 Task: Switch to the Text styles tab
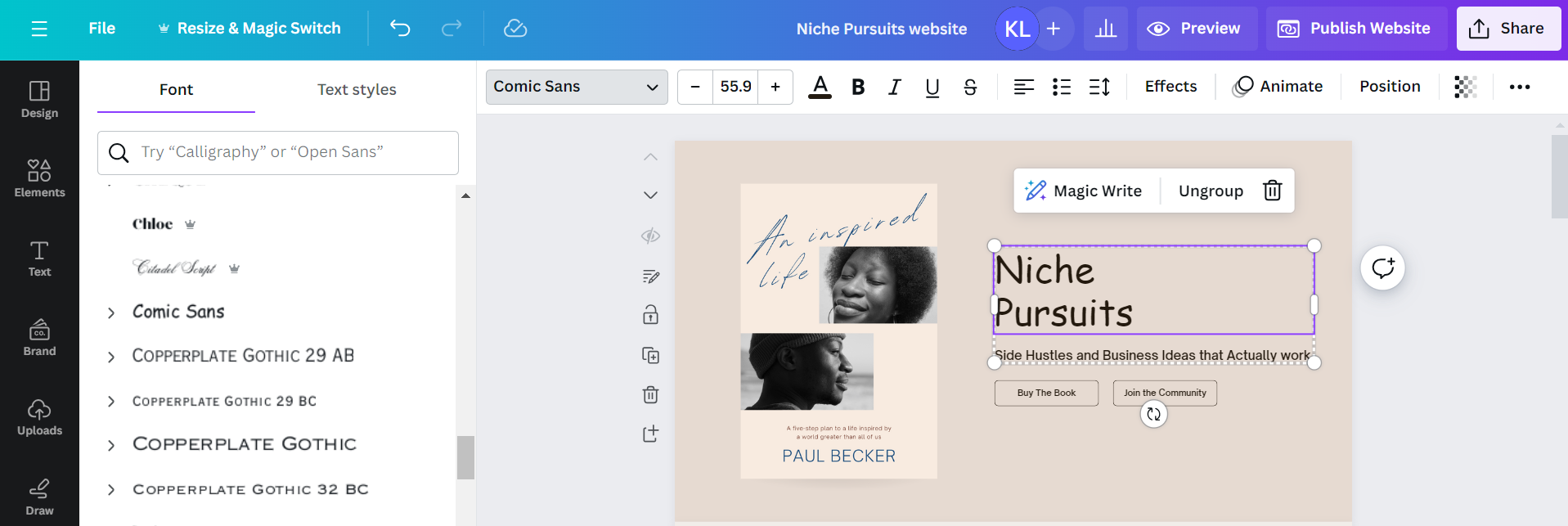coord(357,89)
